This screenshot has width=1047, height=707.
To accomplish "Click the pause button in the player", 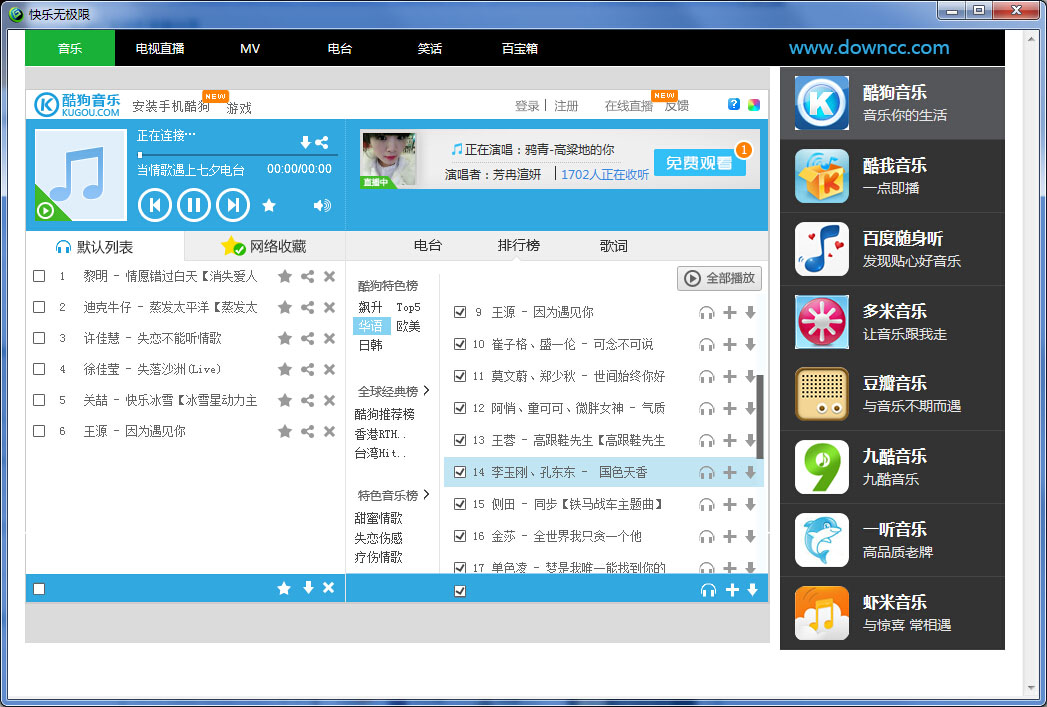I will 194,205.
